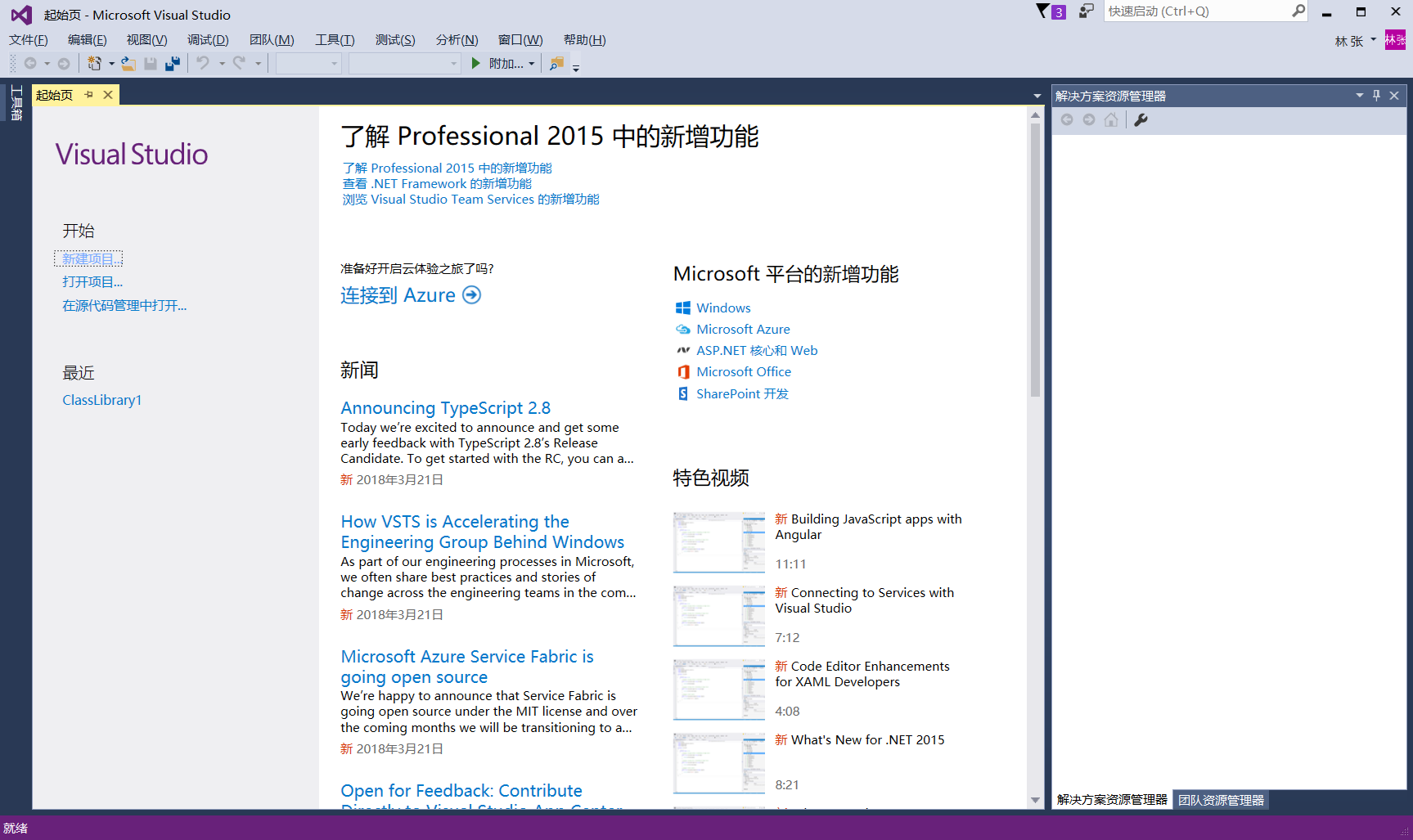Click the green Start debugging arrow

click(475, 63)
